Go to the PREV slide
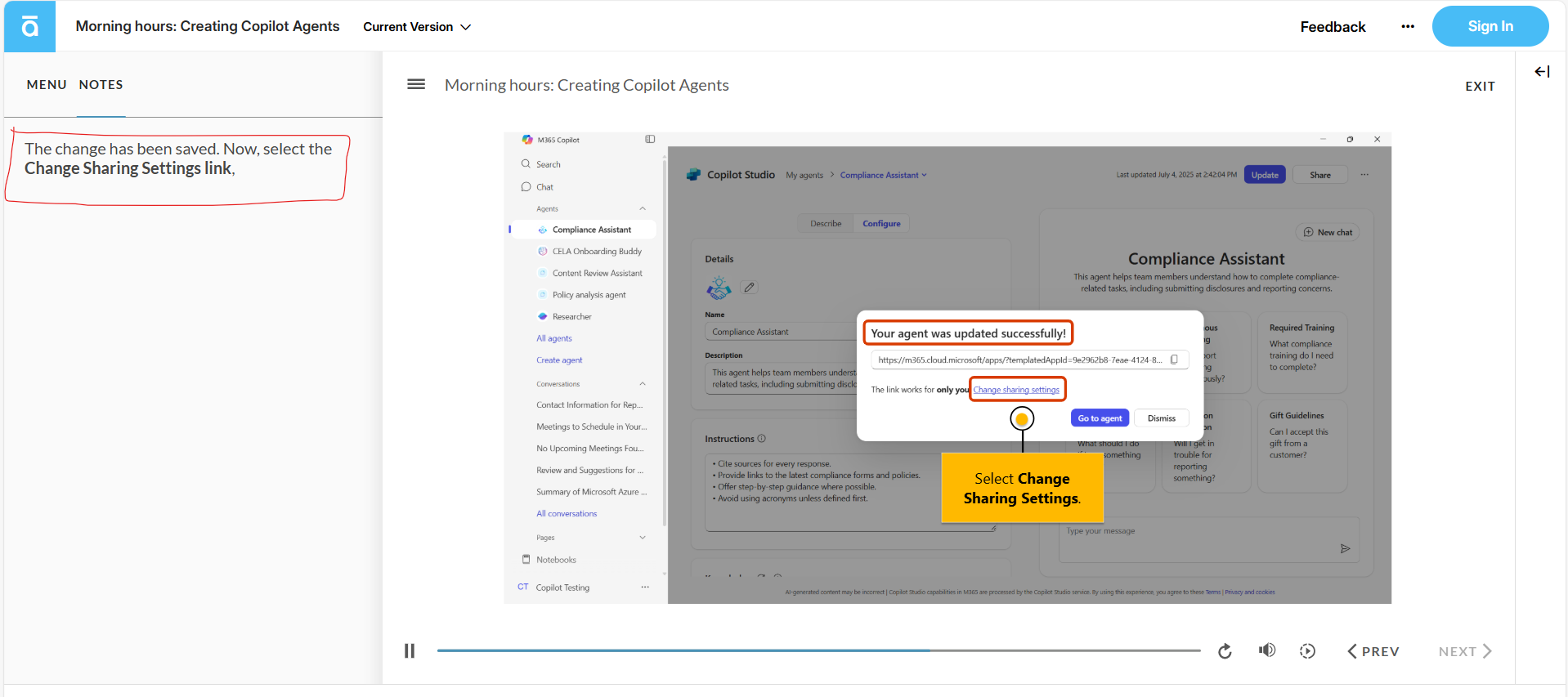The height and width of the screenshot is (697, 1568). pos(1373,651)
